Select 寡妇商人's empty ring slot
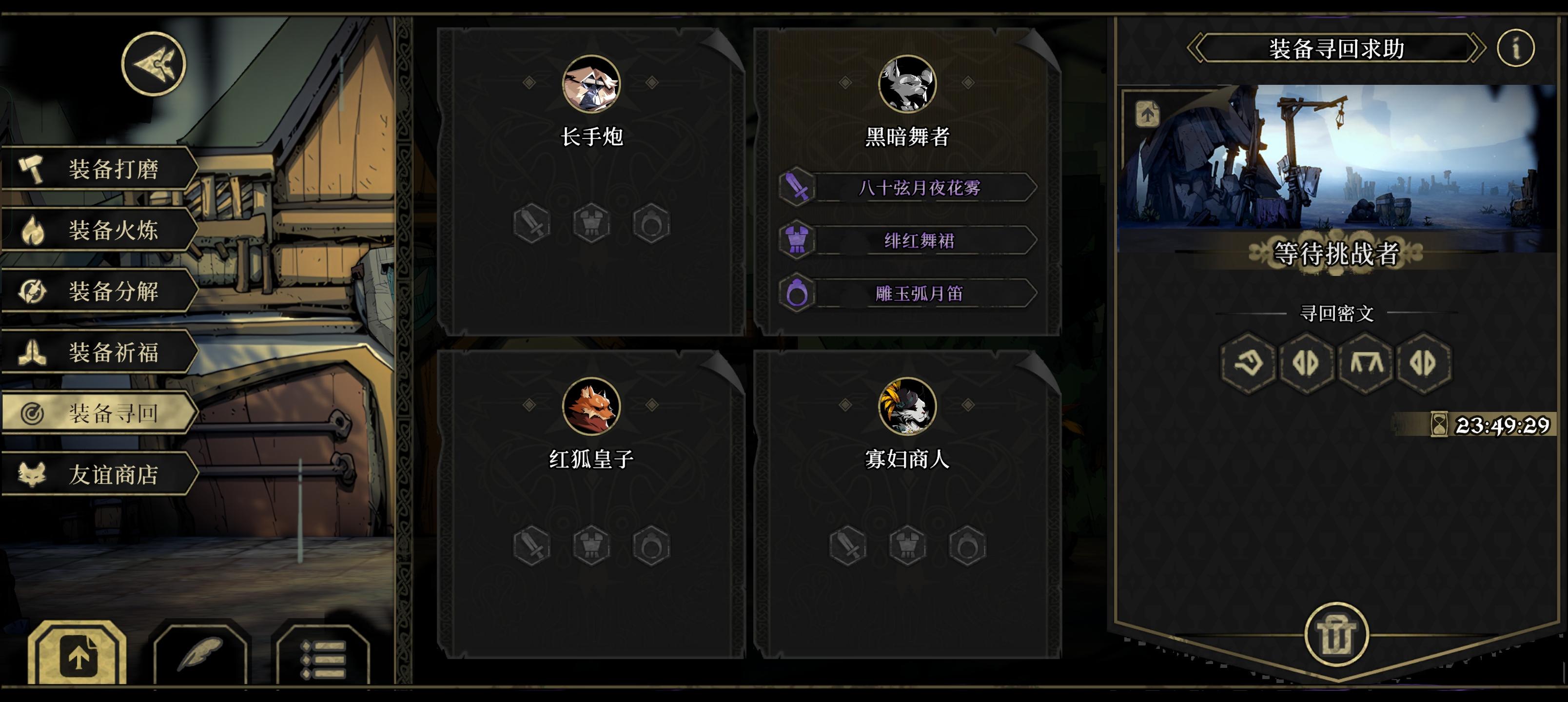 [967, 546]
